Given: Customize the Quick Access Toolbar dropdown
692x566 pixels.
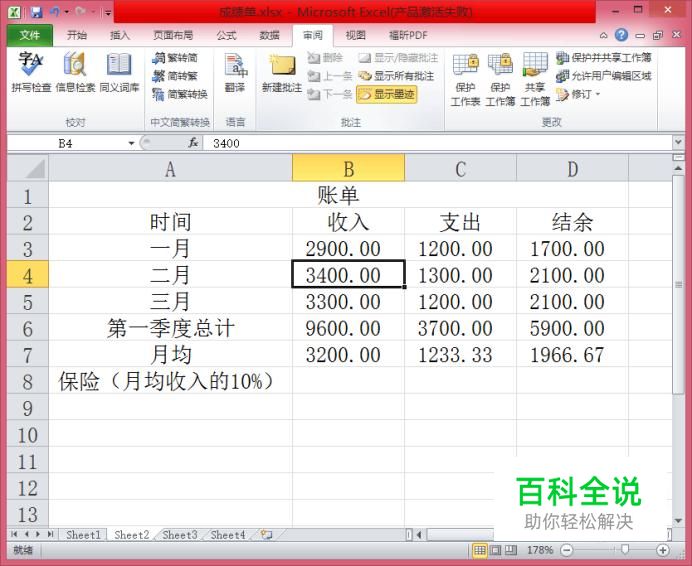Looking at the screenshot, I should coord(107,12).
